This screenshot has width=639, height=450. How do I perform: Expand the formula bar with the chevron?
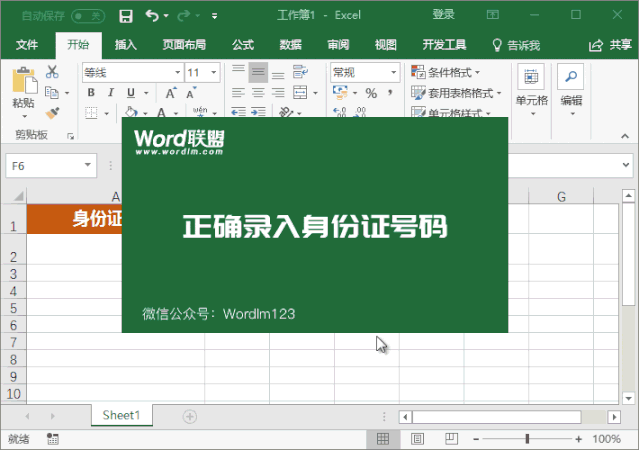click(x=626, y=165)
